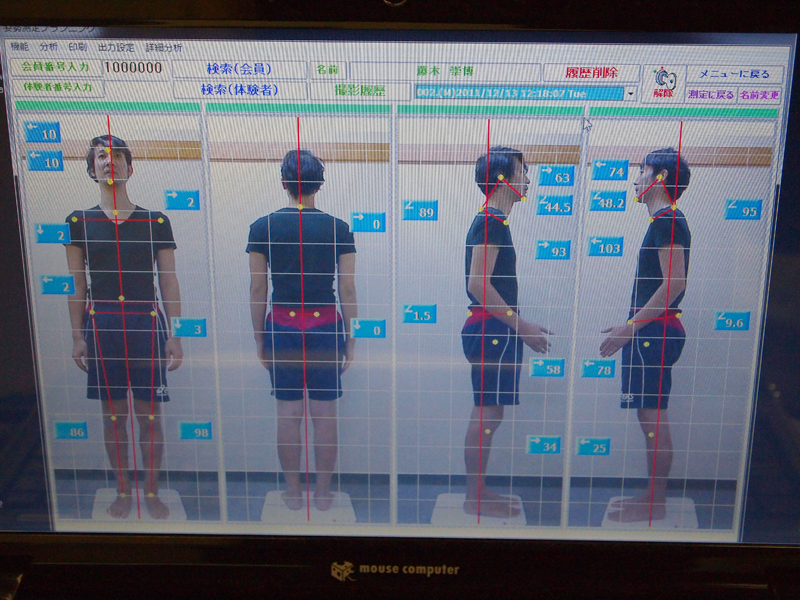This screenshot has width=800, height=600.
Task: Click the blue 86 knee value tag
Action: [71, 431]
